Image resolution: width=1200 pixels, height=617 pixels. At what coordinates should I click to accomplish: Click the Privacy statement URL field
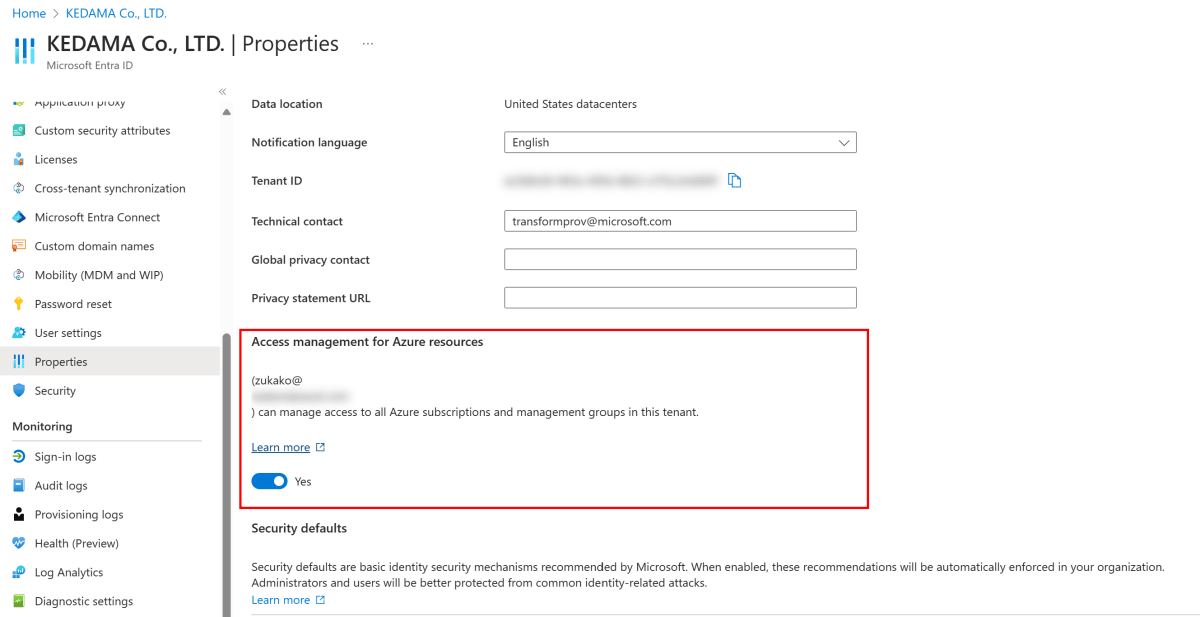click(680, 298)
